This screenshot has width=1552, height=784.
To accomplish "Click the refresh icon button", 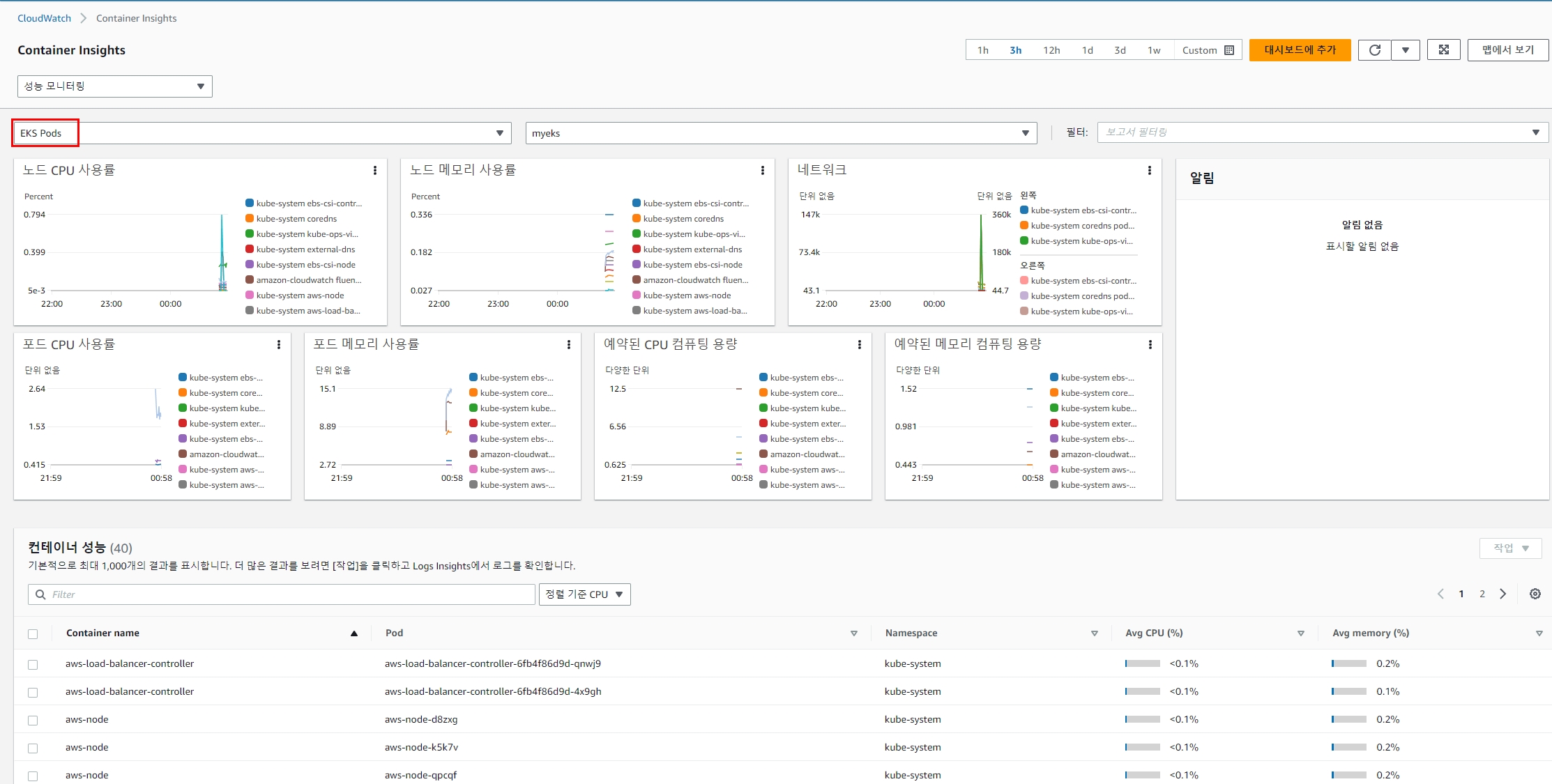I will pyautogui.click(x=1374, y=50).
